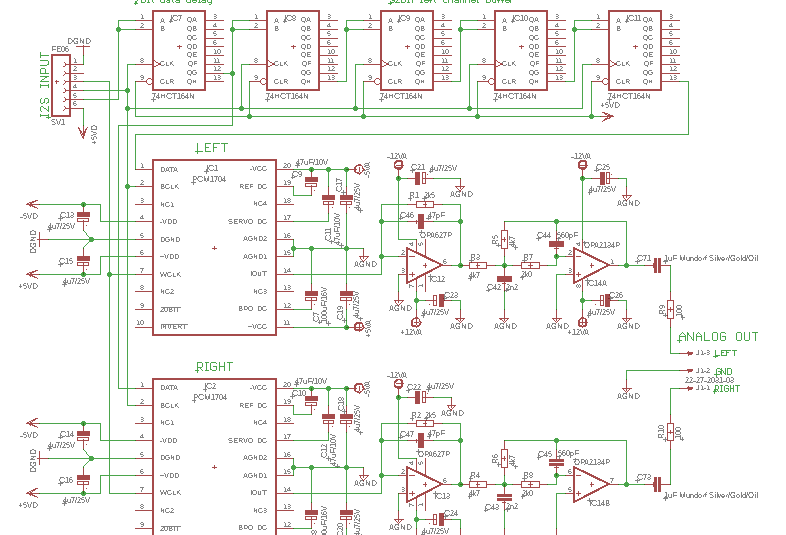This screenshot has width=786, height=535.
Task: Click the 'RIGHT' channel heading
Action: pos(215,367)
